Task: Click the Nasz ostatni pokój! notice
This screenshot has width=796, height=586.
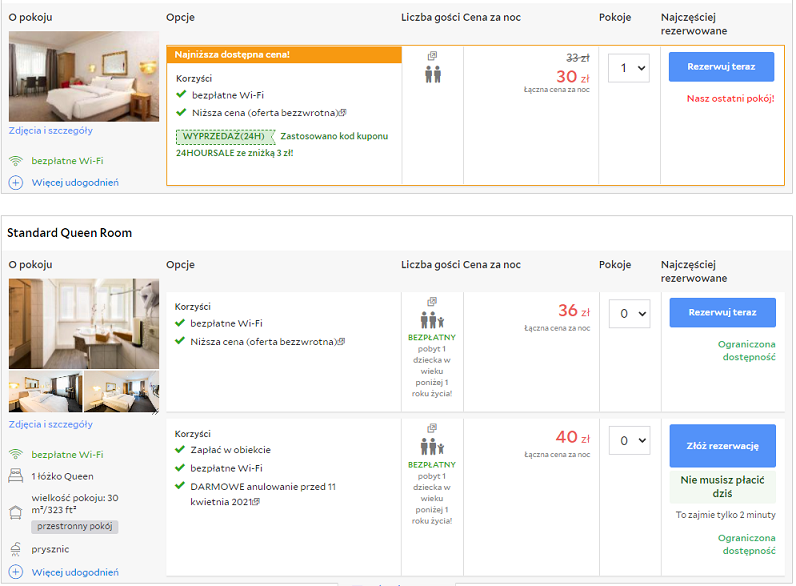Action: tap(731, 99)
